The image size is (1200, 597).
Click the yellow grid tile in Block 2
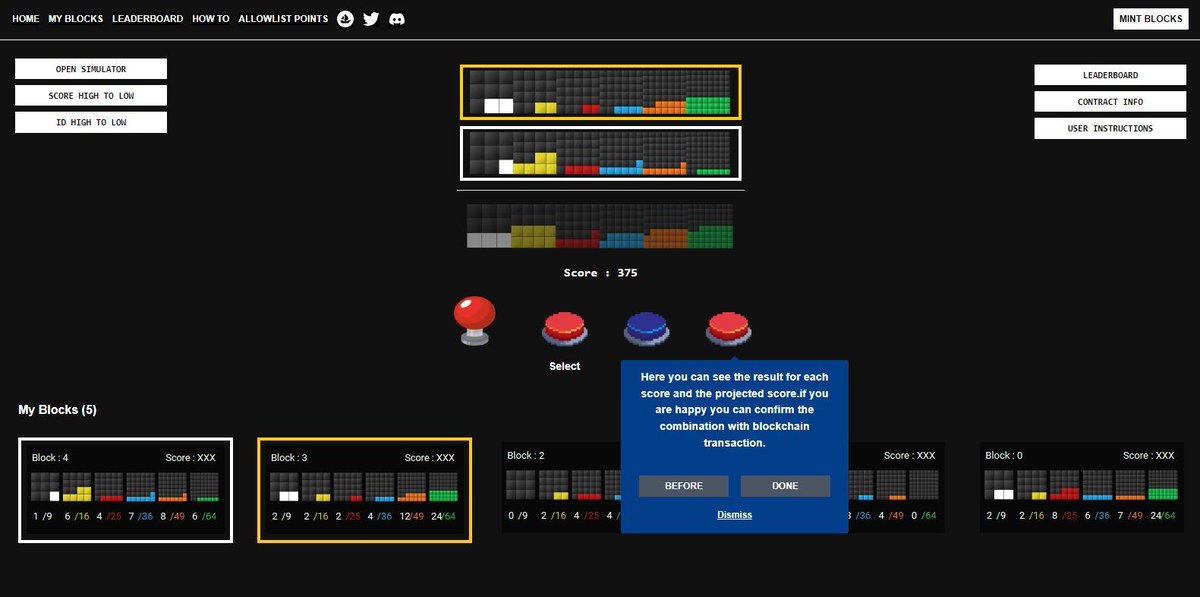tap(553, 485)
